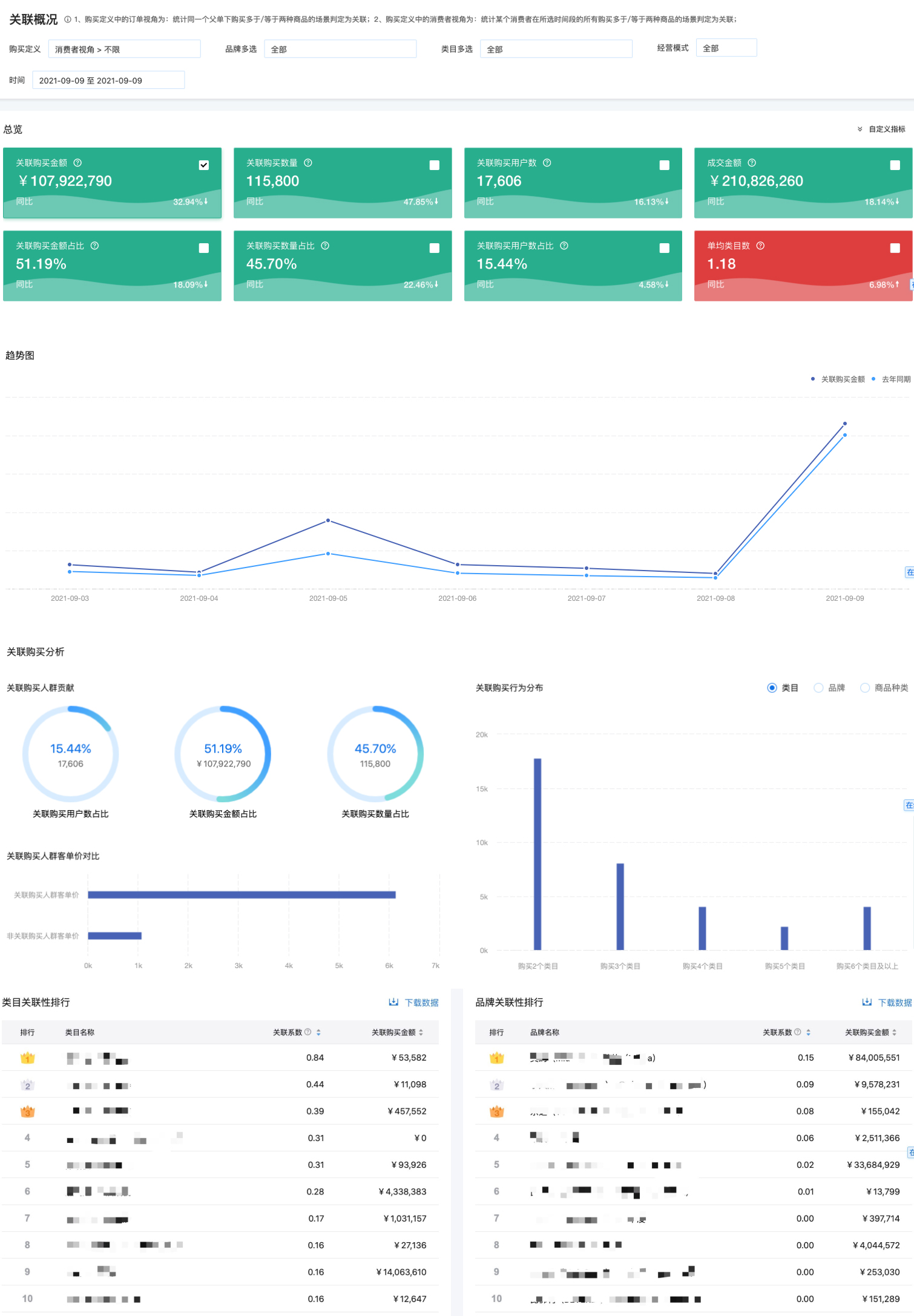
Task: Click the 关联购买数量占比 ring chart
Action: (375, 755)
